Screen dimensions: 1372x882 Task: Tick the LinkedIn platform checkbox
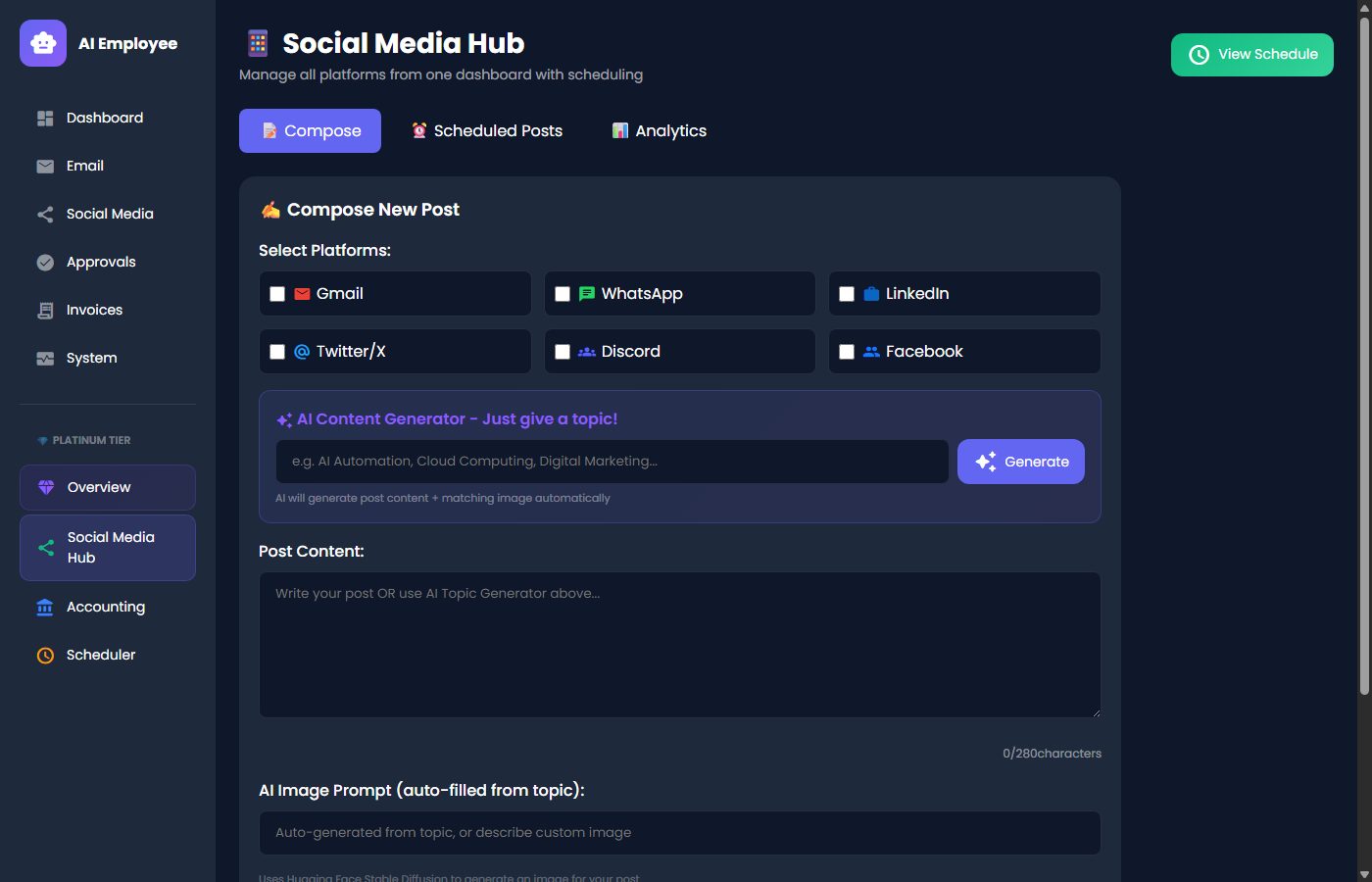[847, 294]
